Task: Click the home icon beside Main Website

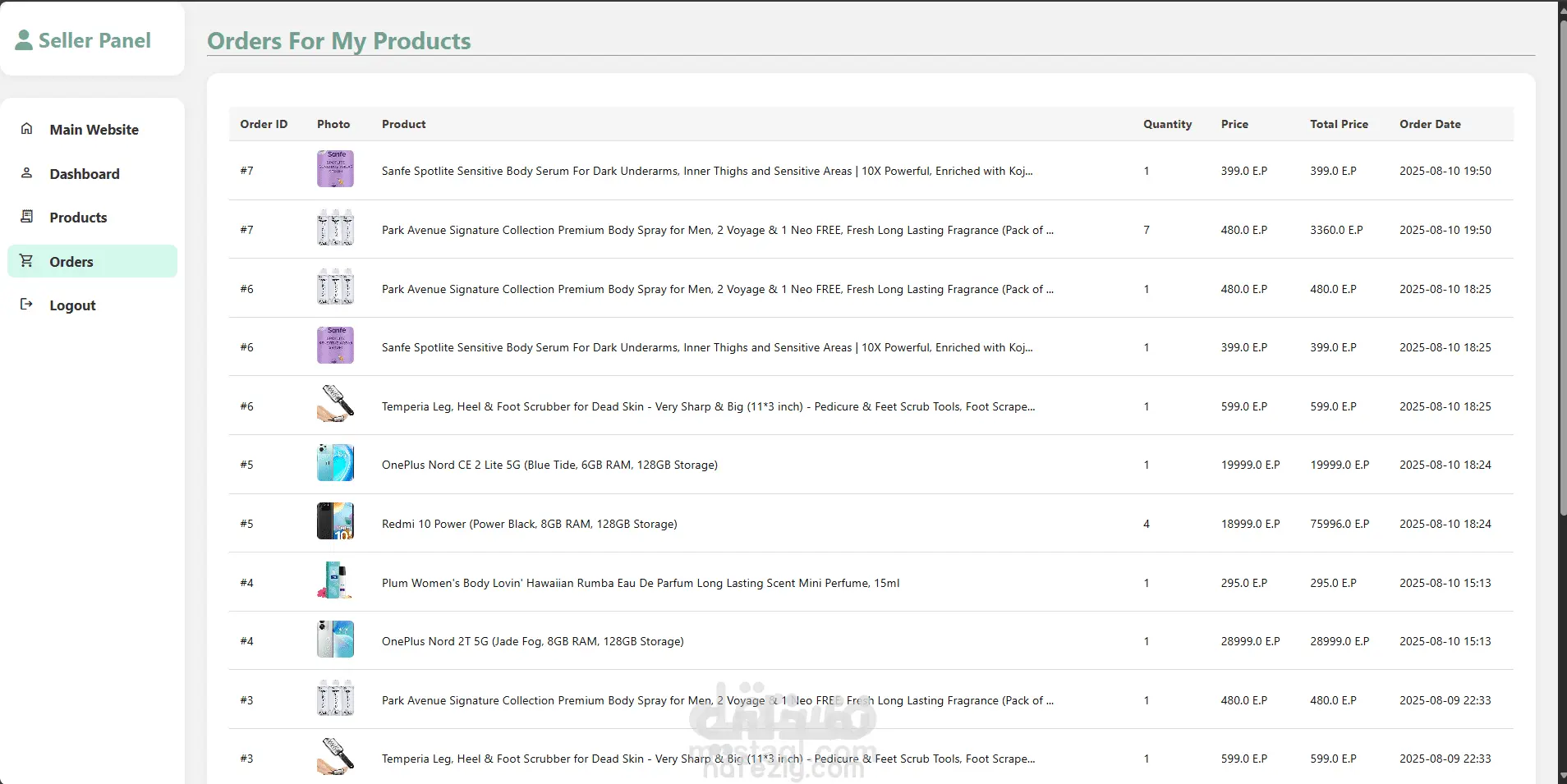Action: point(27,129)
